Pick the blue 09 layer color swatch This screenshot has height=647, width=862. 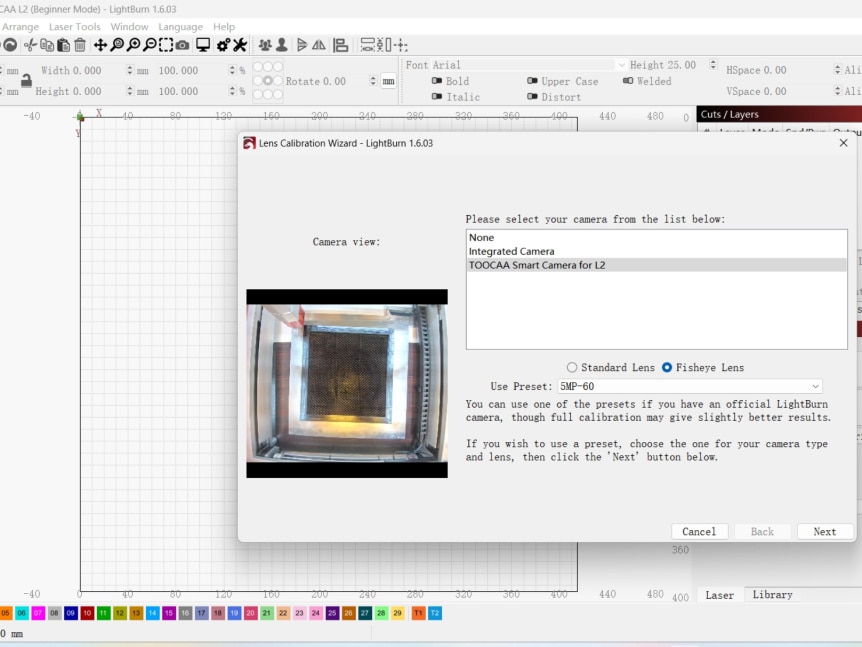pos(70,613)
